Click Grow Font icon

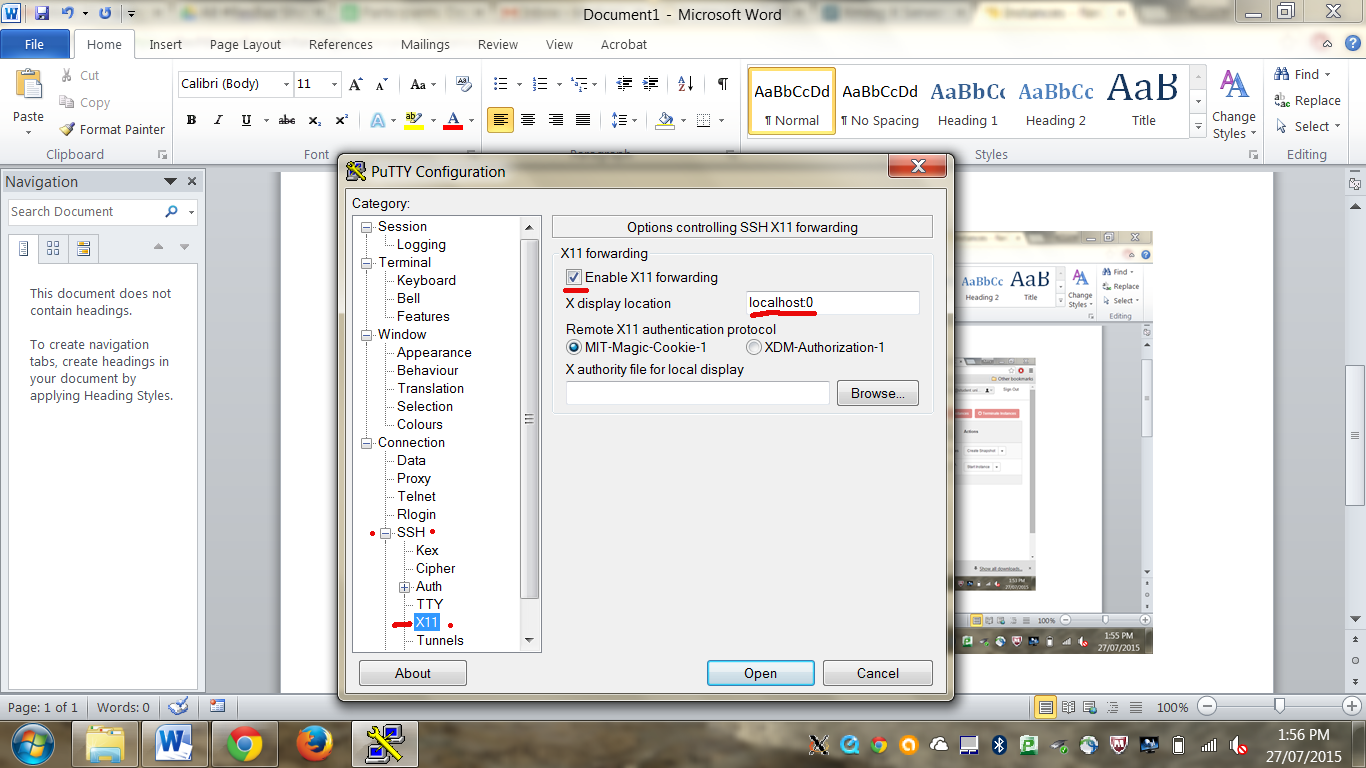point(356,84)
